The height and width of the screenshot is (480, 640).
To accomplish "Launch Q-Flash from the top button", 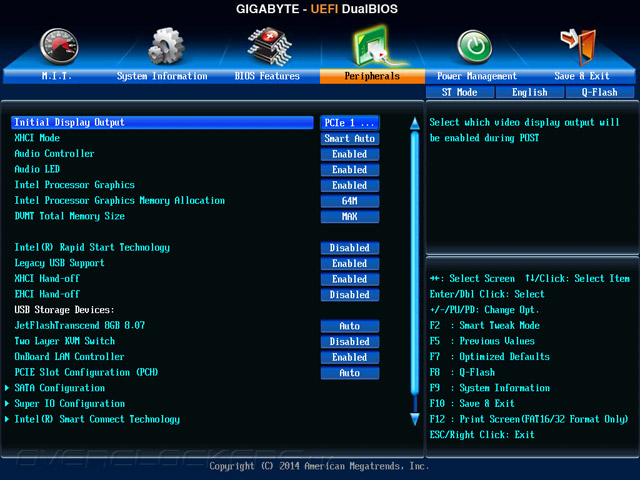I will coord(600,92).
